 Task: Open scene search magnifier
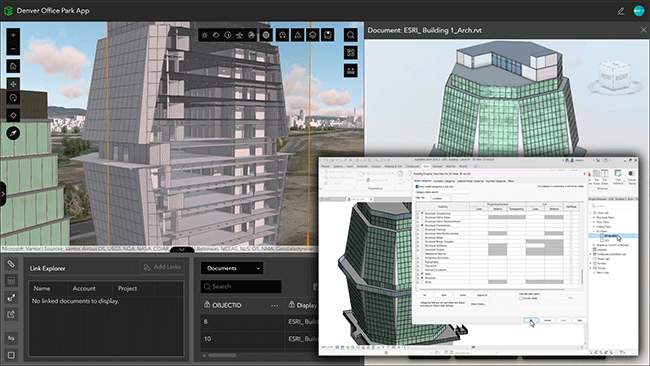(x=351, y=35)
